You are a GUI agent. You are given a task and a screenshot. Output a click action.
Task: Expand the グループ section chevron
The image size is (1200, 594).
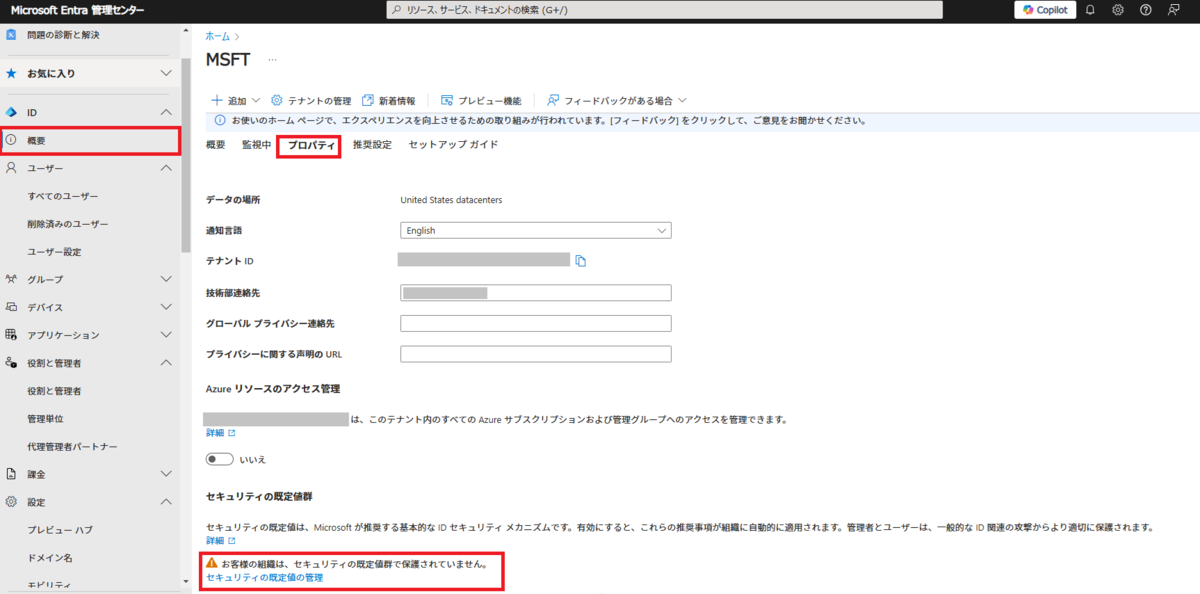pyautogui.click(x=166, y=279)
